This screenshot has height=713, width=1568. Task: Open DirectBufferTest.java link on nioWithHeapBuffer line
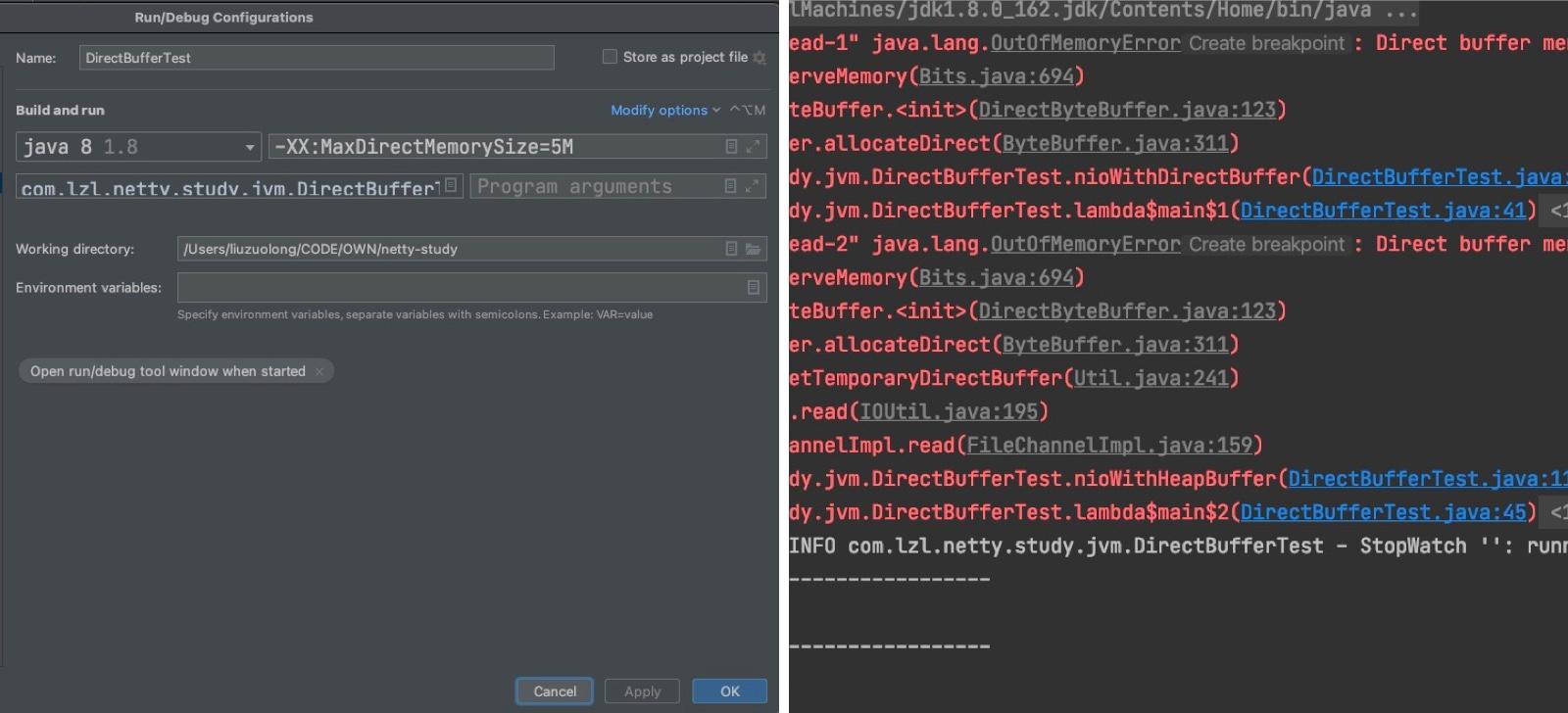(1427, 479)
